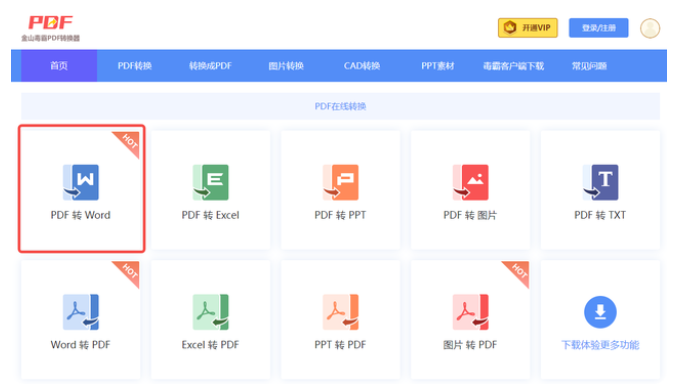This screenshot has height=390, width=674.
Task: Click the 'PPT 转 PDF' label
Action: tap(340, 345)
